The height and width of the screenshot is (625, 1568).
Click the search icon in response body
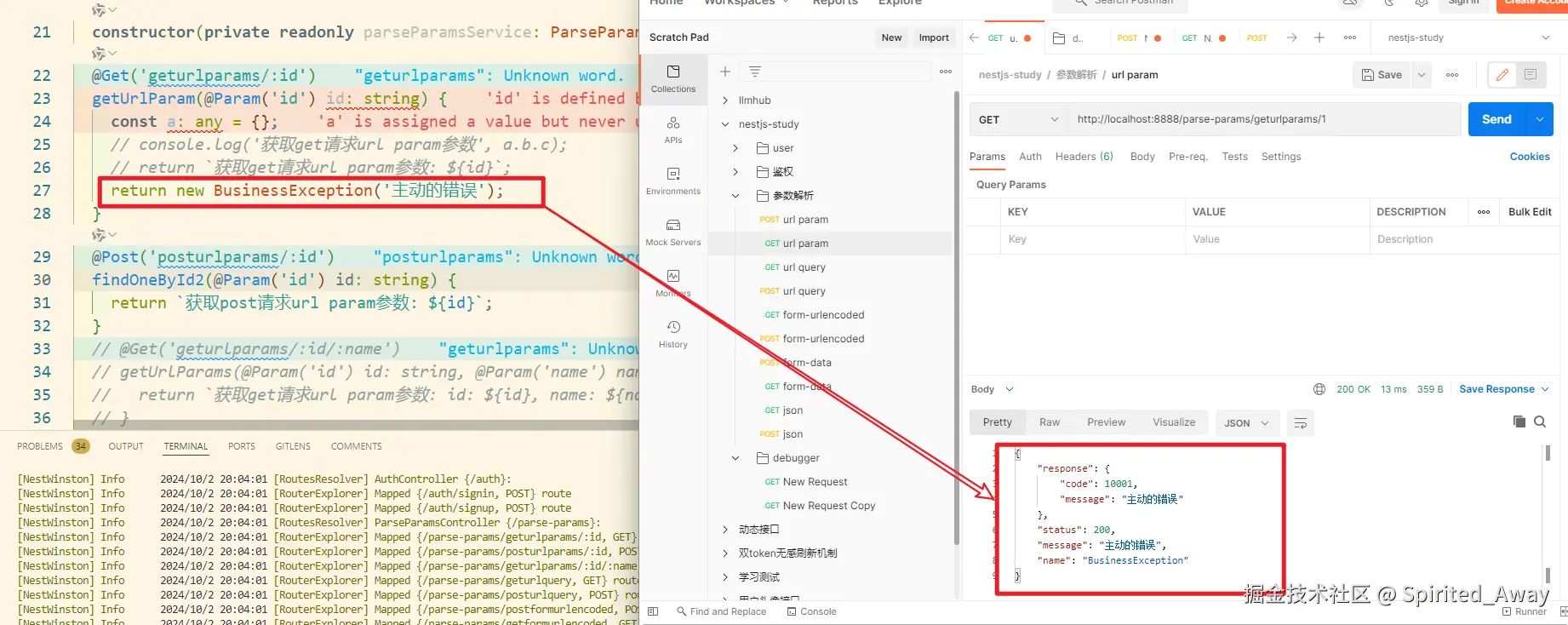(1540, 421)
